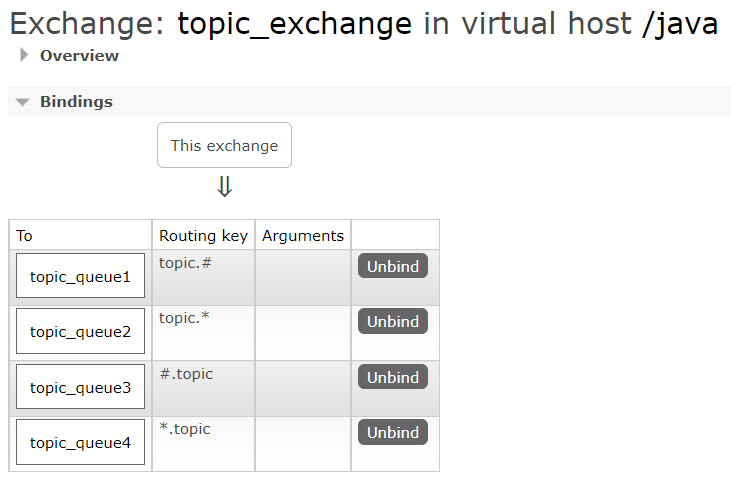Unbind topic_queue1 from the exchange

pos(393,266)
